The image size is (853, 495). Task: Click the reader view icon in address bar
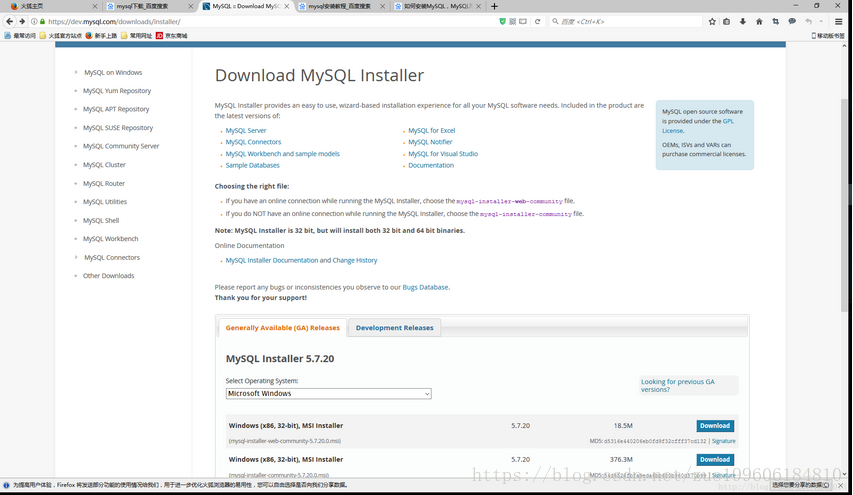(x=523, y=22)
